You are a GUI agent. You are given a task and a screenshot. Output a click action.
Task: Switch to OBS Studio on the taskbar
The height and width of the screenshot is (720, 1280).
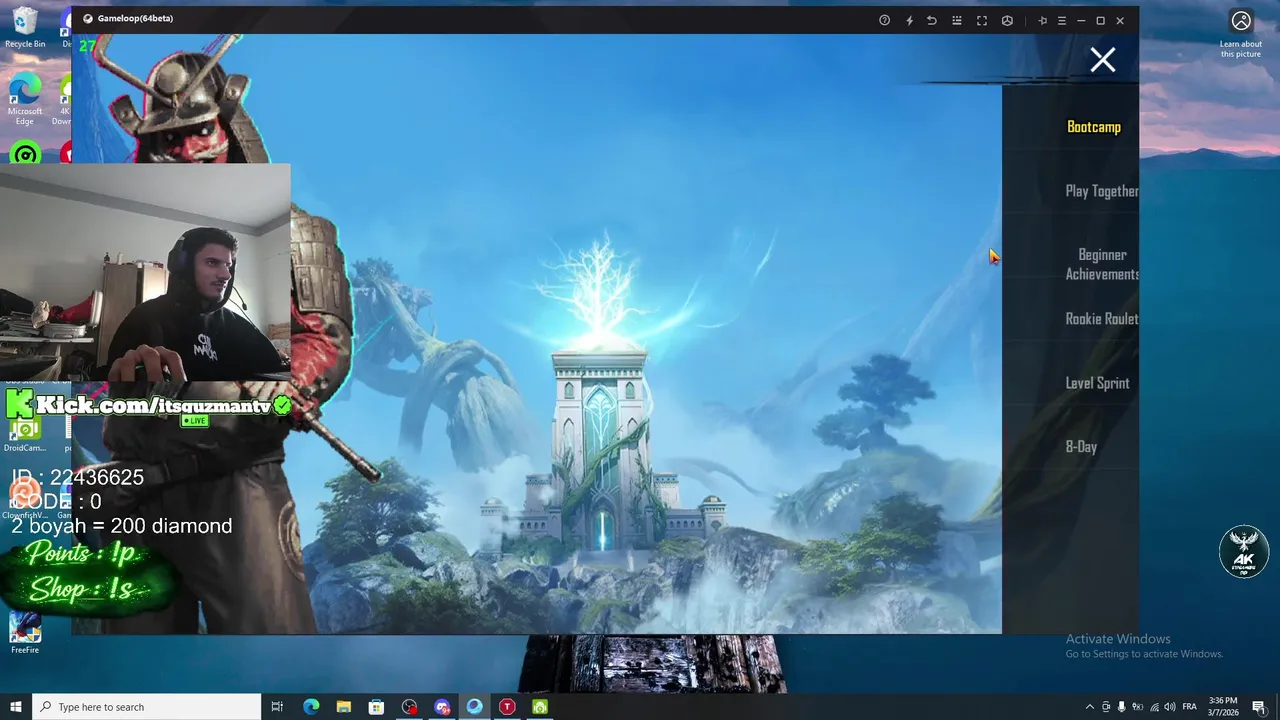(409, 707)
